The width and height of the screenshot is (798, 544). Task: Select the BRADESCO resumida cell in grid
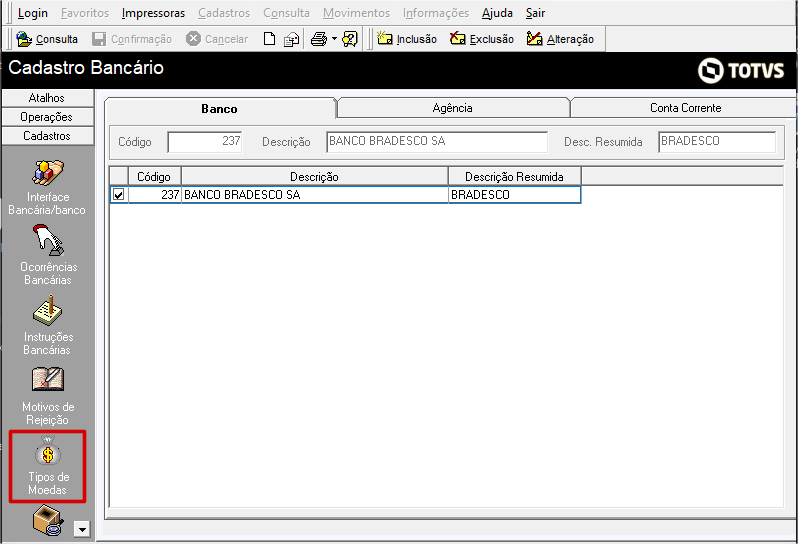pos(515,195)
